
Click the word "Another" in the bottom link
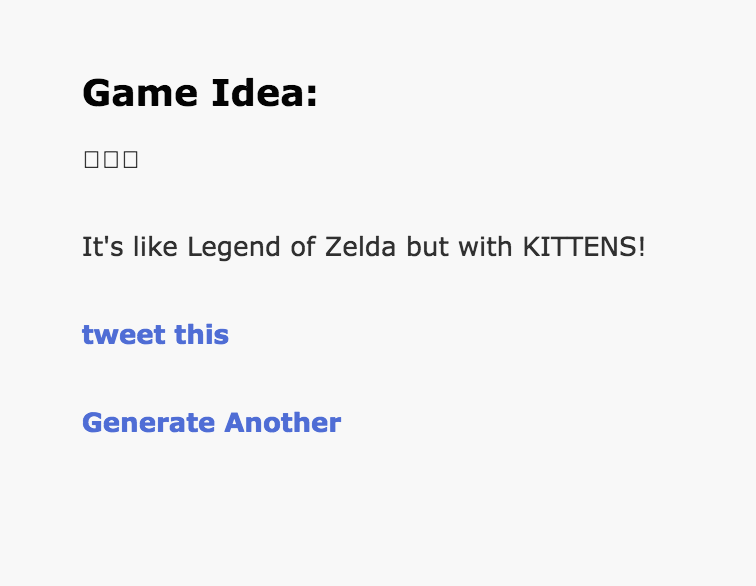tap(283, 423)
